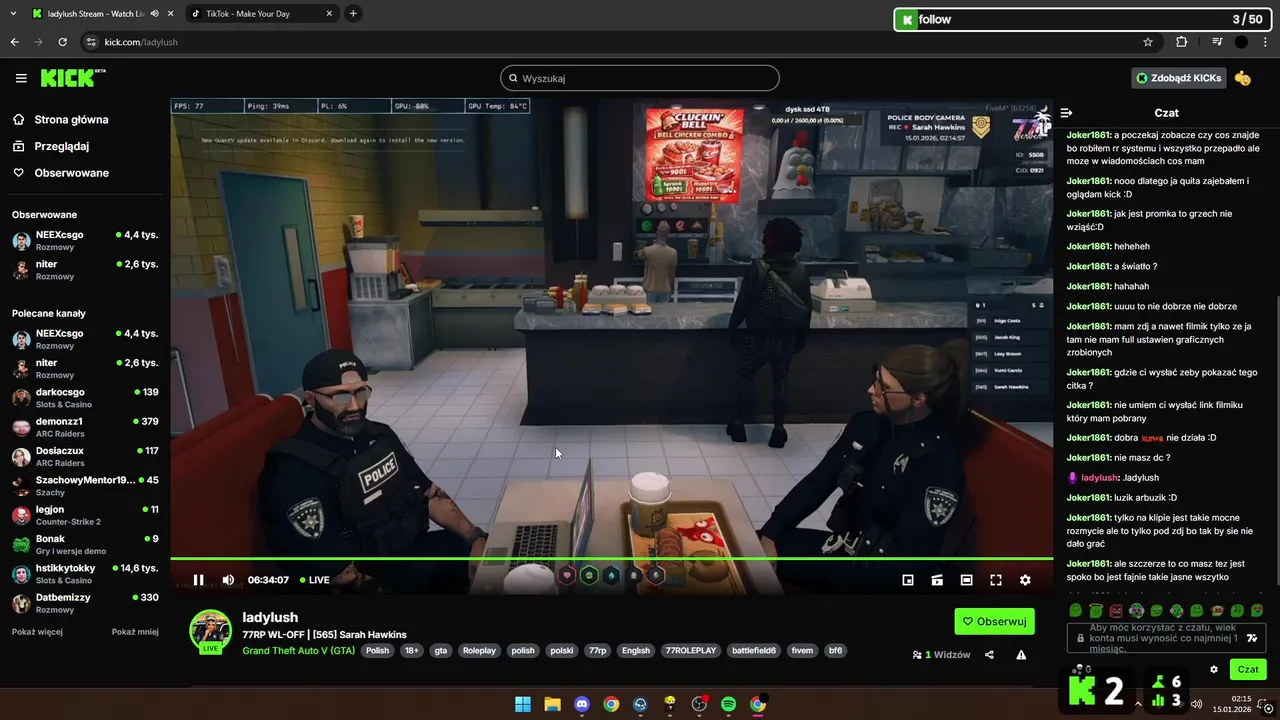Show hidden system tray icons
The height and width of the screenshot is (720, 1280).
(x=1137, y=704)
